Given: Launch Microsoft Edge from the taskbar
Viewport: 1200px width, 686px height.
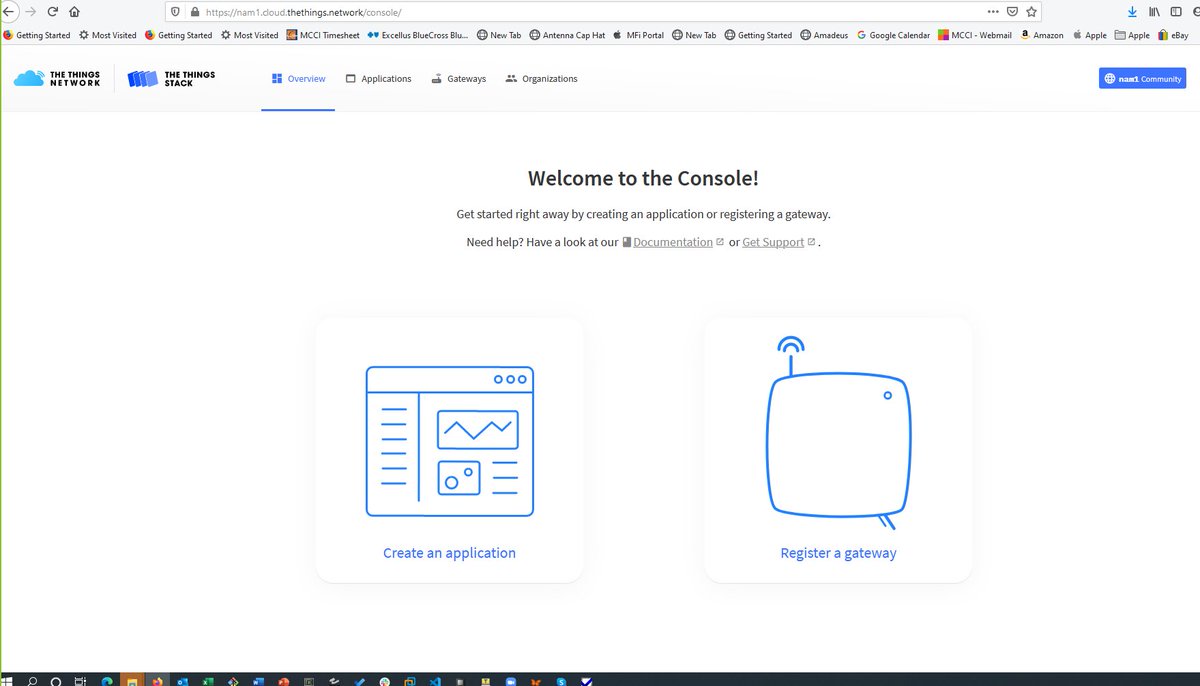Looking at the screenshot, I should coord(106,679).
